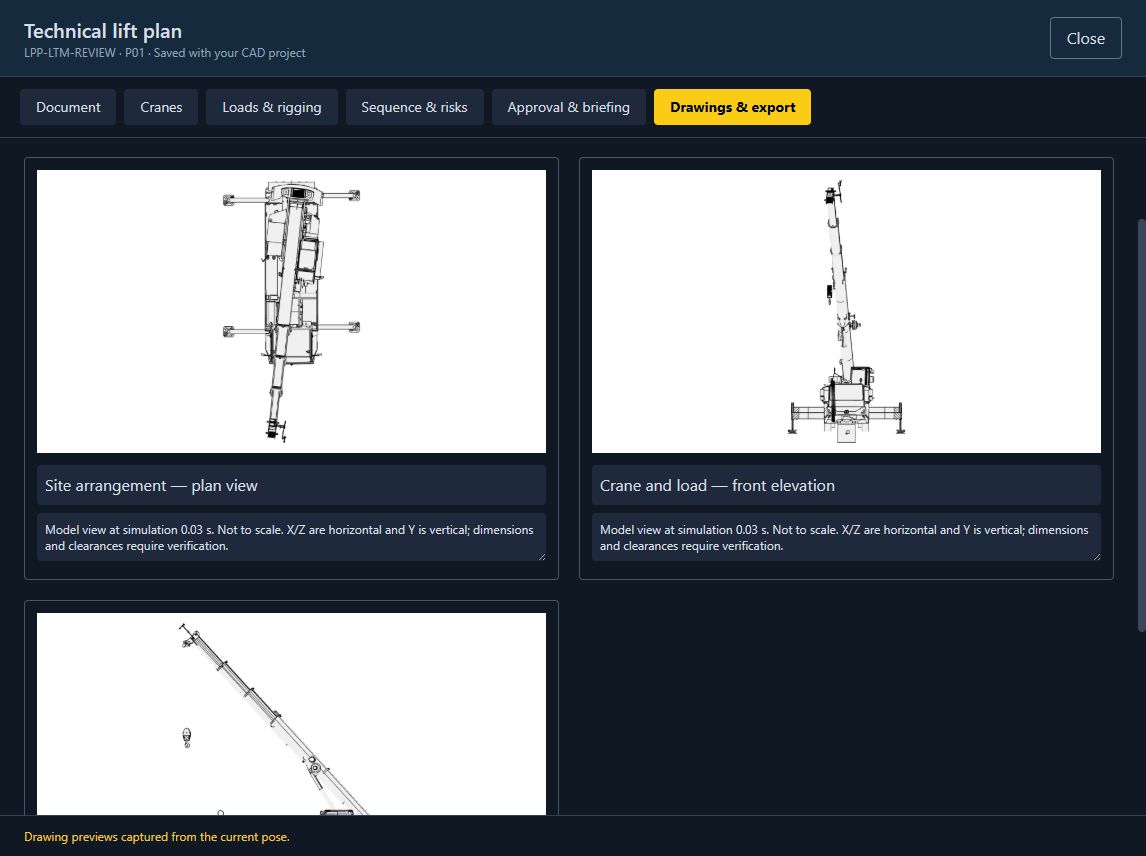Open the Document tab
Image resolution: width=1146 pixels, height=856 pixels.
(68, 107)
